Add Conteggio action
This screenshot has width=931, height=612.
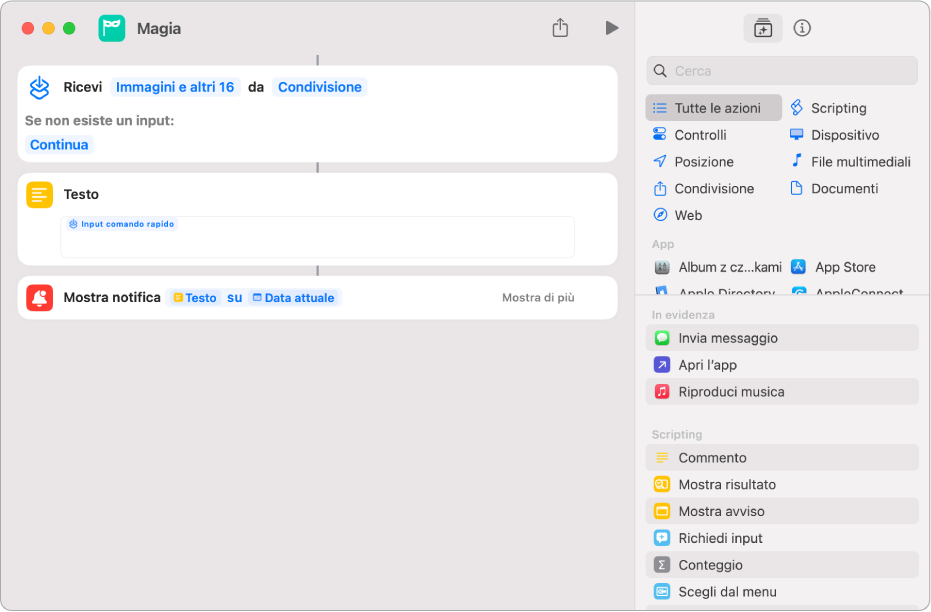pyautogui.click(x=782, y=565)
